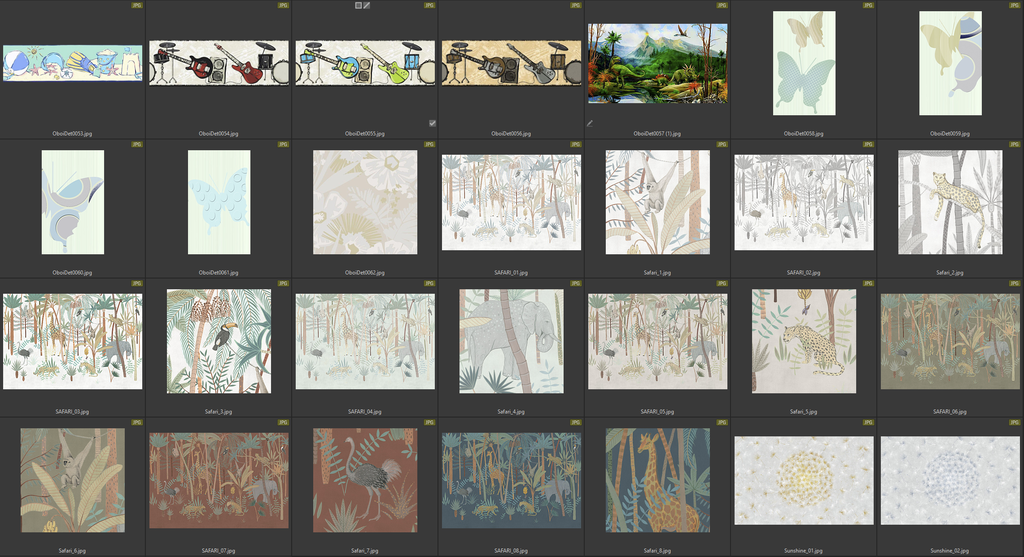Screen dimensions: 1024x557
Task: Select the blue dotted butterfly thumbnail OboiDet0061
Action: coord(218,202)
